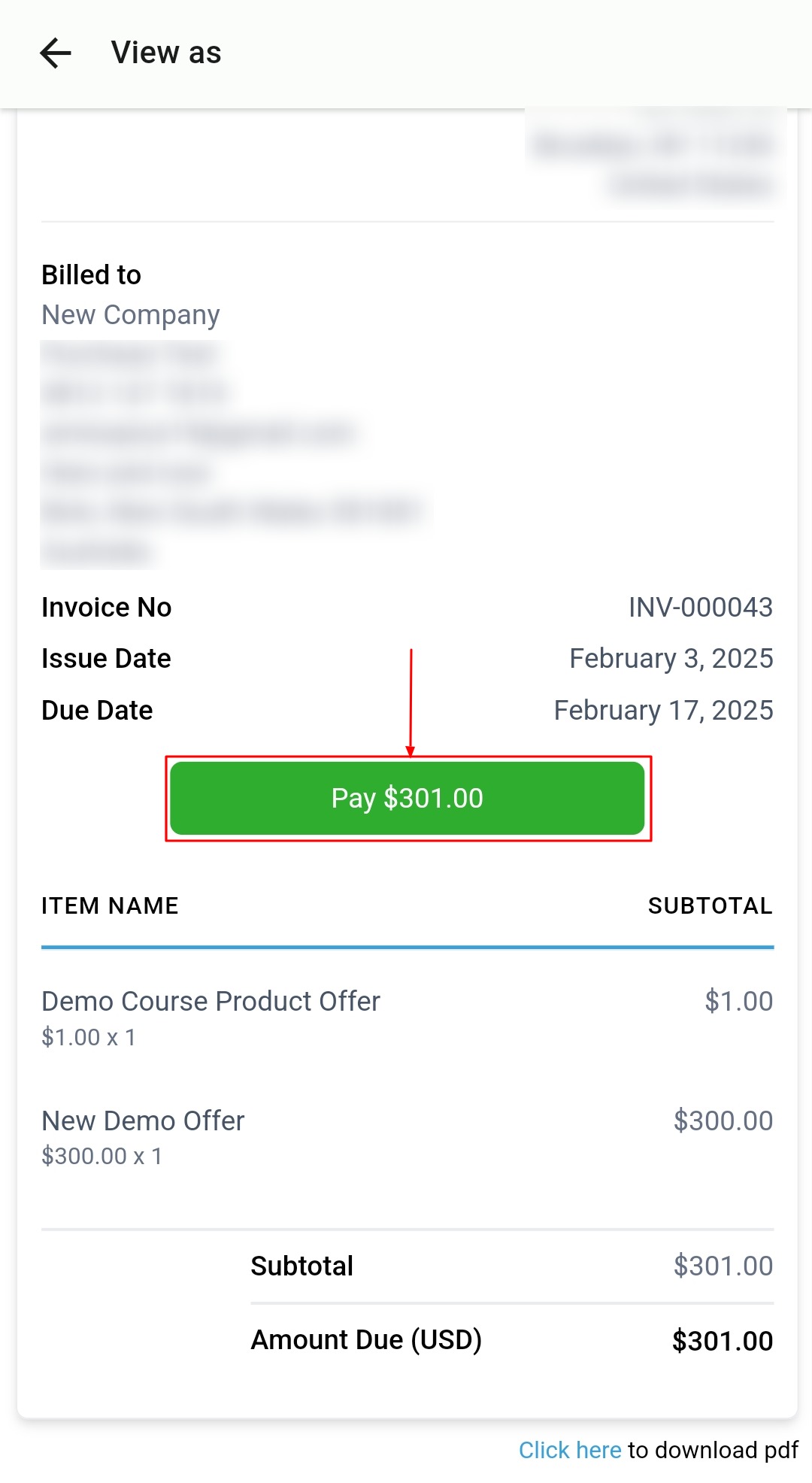The width and height of the screenshot is (812, 1483).
Task: Tap the Amount Due (USD) label
Action: (366, 1340)
